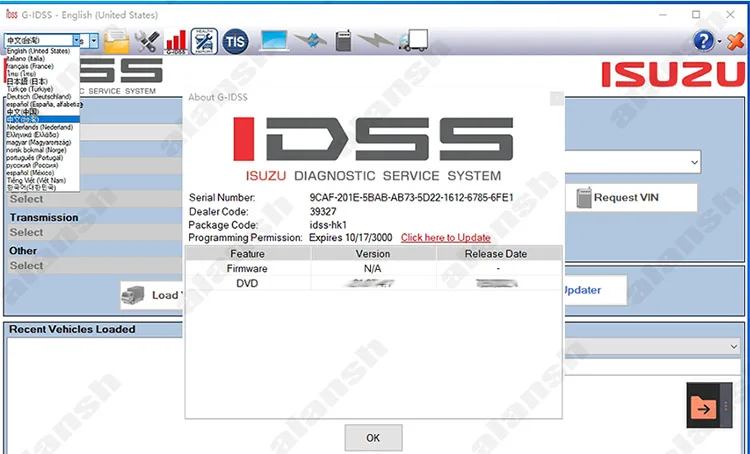Click the blue sync arrows connection icon
Viewport: 750px width, 454px height.
pos(310,41)
